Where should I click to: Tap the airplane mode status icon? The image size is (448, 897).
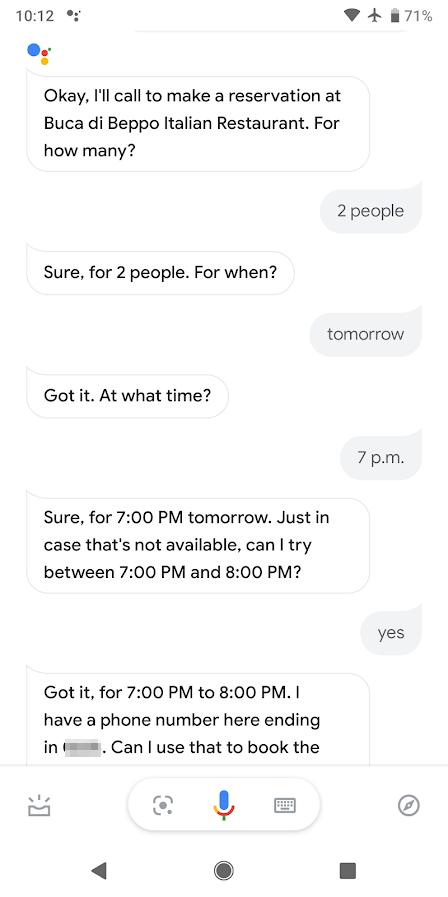[374, 16]
